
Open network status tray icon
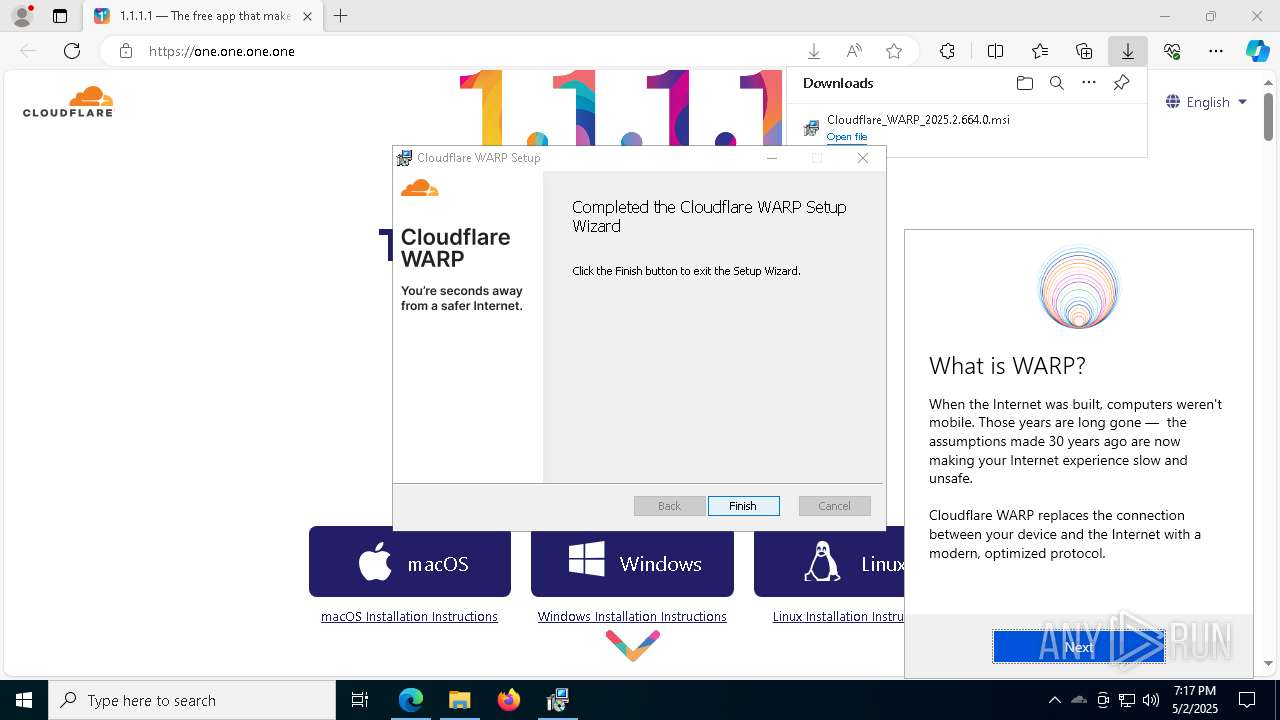click(x=1127, y=700)
